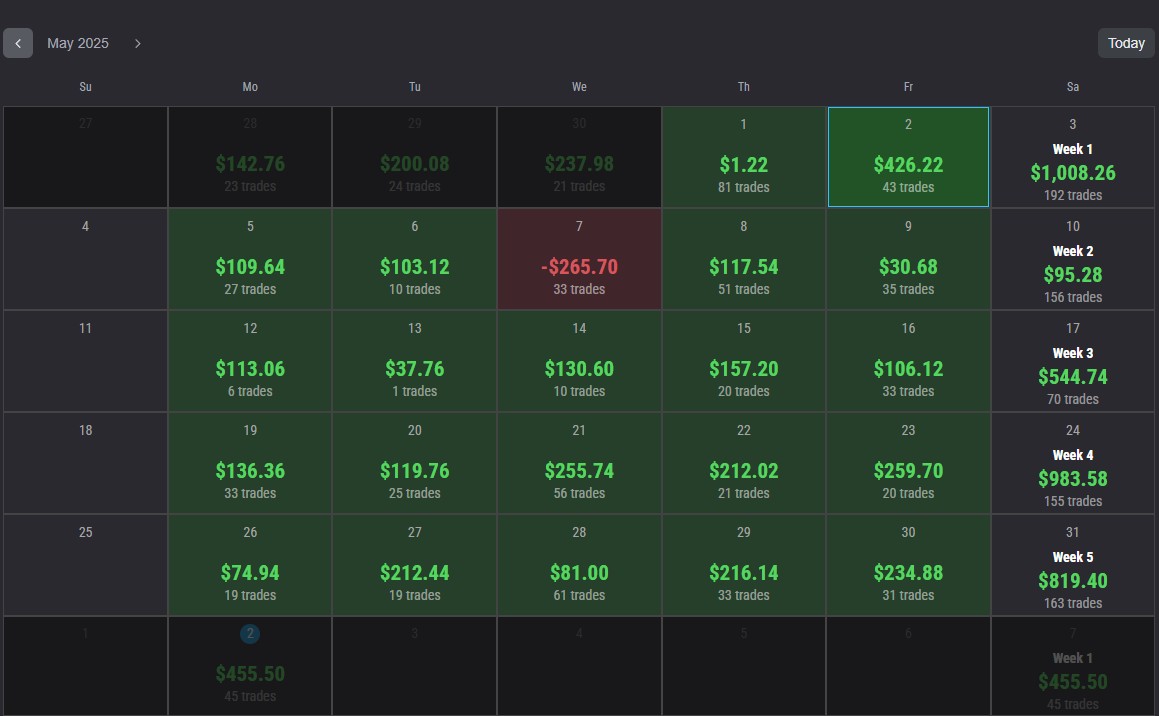The height and width of the screenshot is (716, 1159).
Task: Open Week 5 summary showing $819.40
Action: [x=1073, y=565]
